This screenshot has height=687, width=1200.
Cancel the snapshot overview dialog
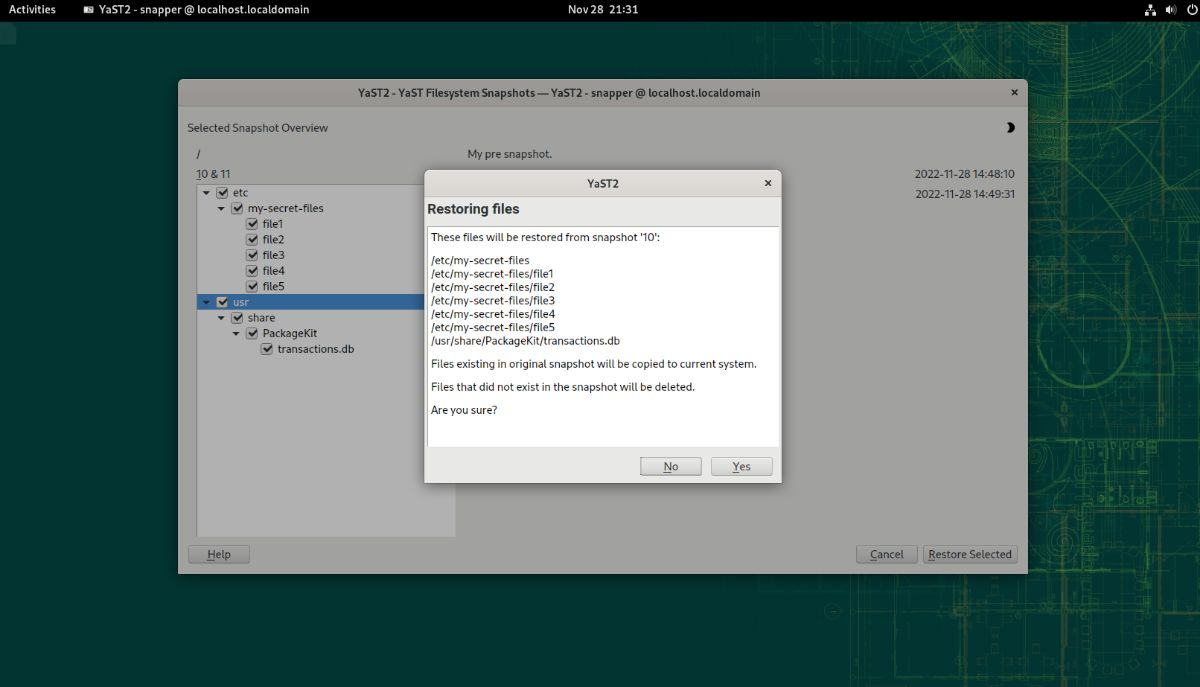point(886,553)
